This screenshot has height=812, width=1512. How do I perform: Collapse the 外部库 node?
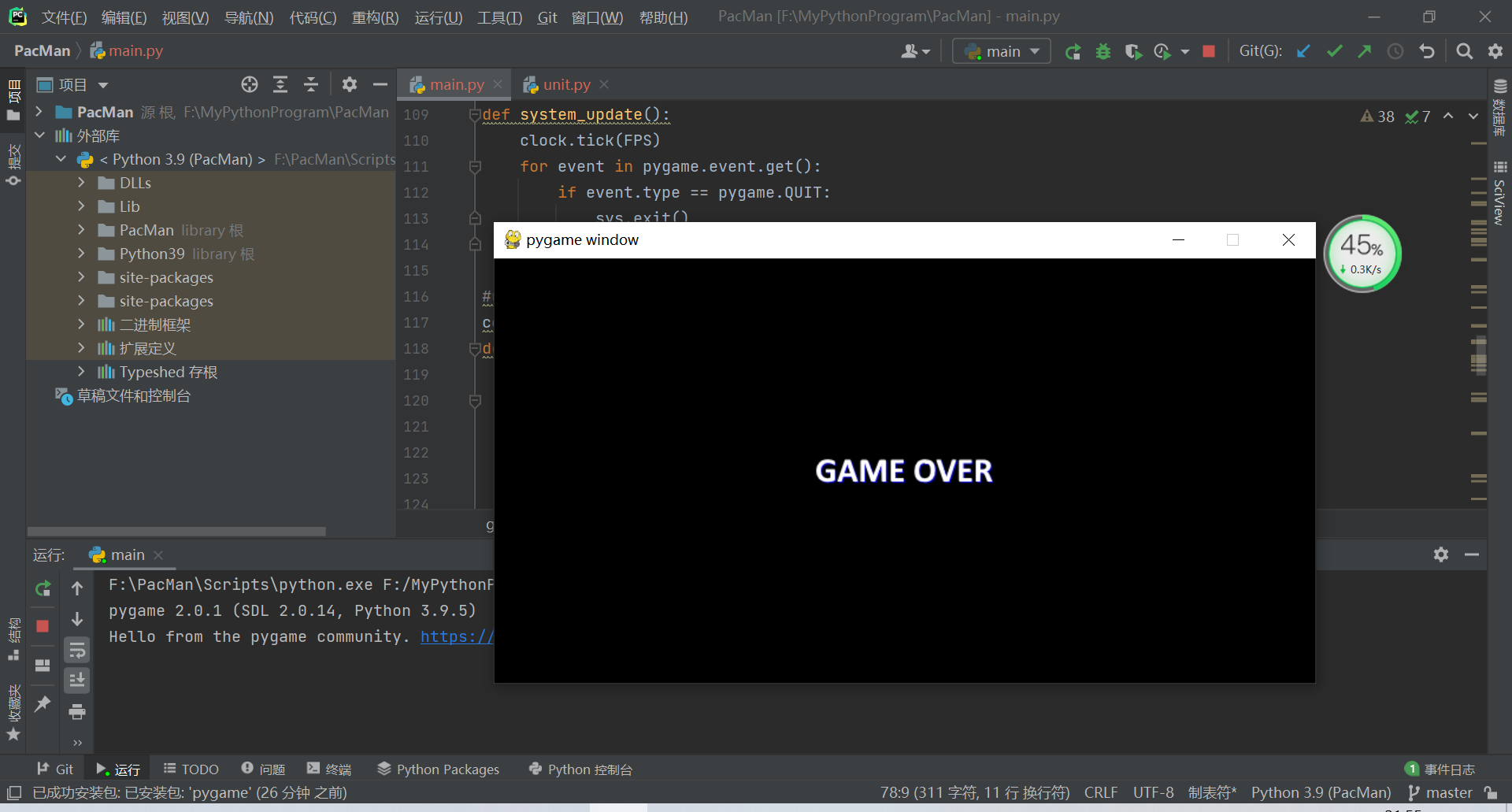point(39,135)
